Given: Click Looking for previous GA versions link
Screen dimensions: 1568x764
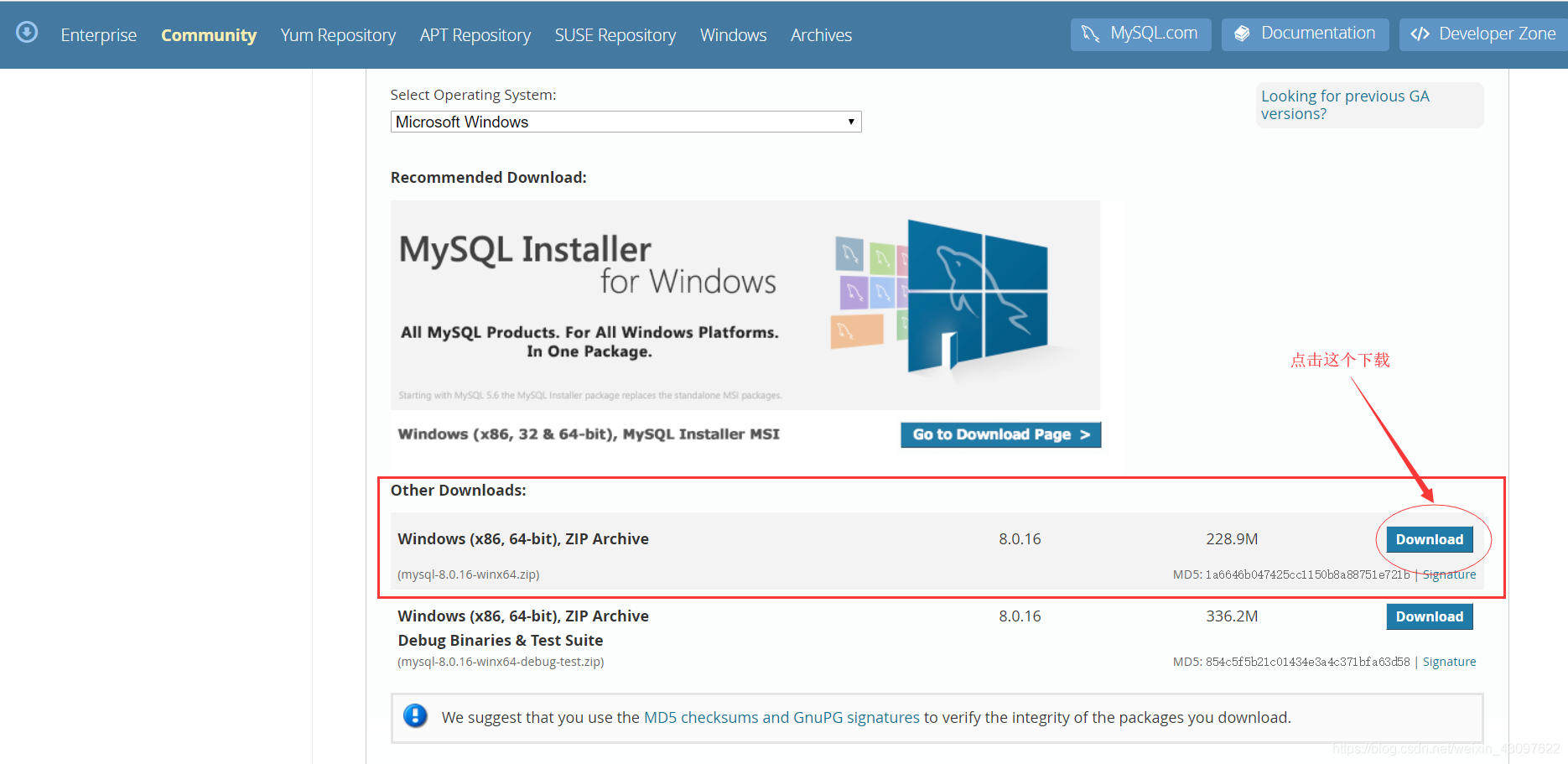Looking at the screenshot, I should click(1344, 105).
